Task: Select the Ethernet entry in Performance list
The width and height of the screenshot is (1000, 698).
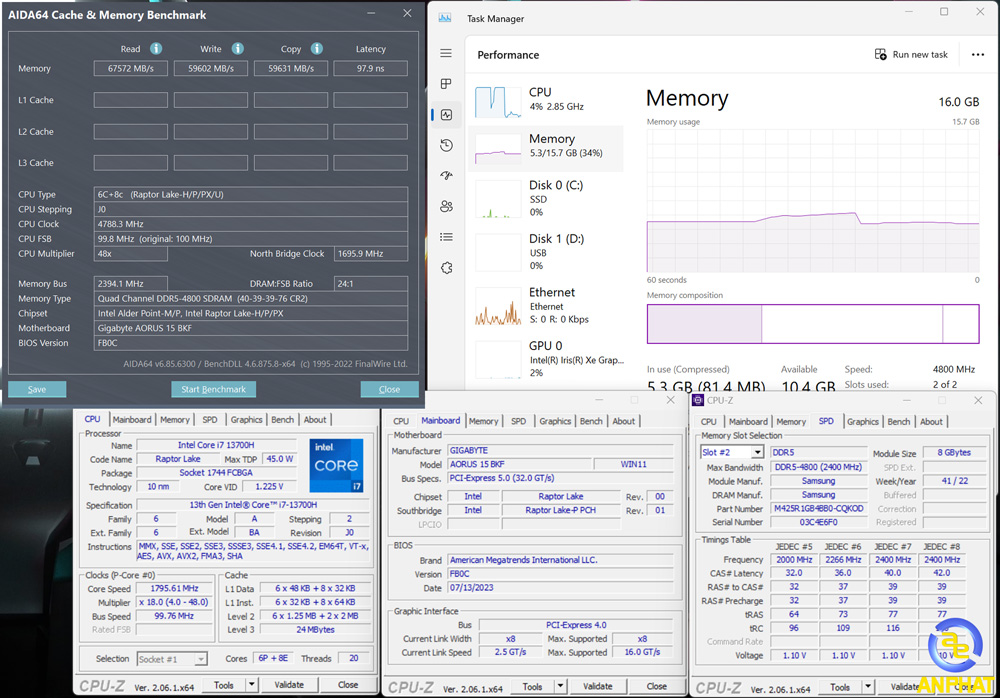Action: coord(546,306)
